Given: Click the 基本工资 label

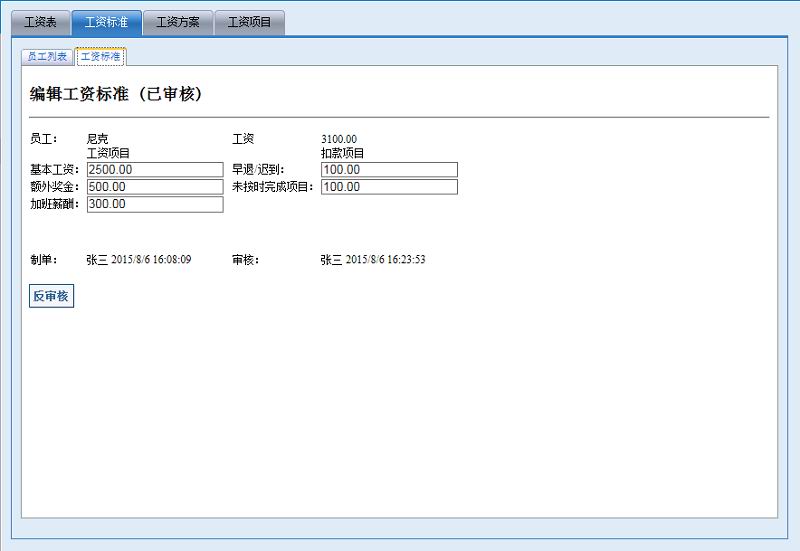Looking at the screenshot, I should 55,170.
